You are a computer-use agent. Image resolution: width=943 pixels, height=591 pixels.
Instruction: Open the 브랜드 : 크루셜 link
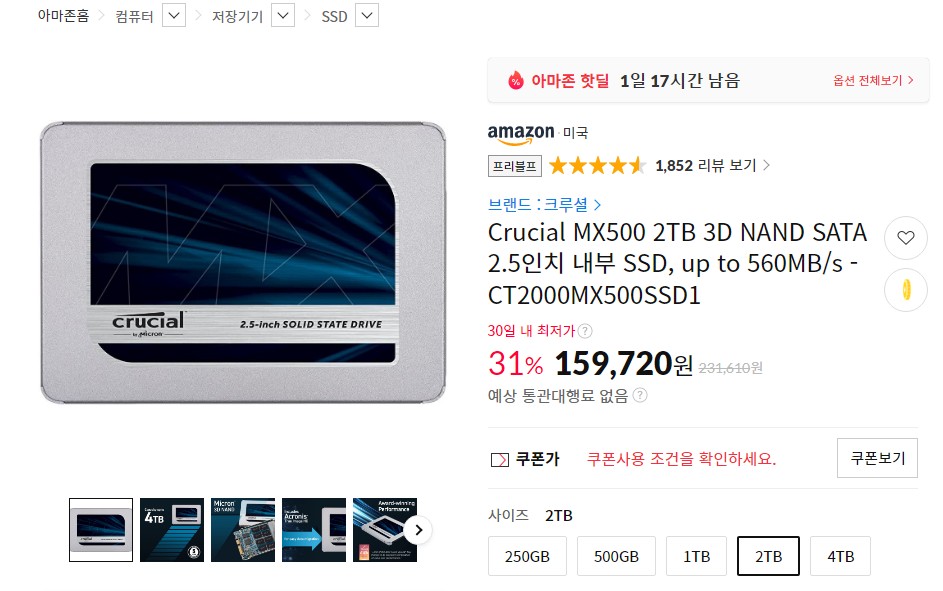click(544, 204)
